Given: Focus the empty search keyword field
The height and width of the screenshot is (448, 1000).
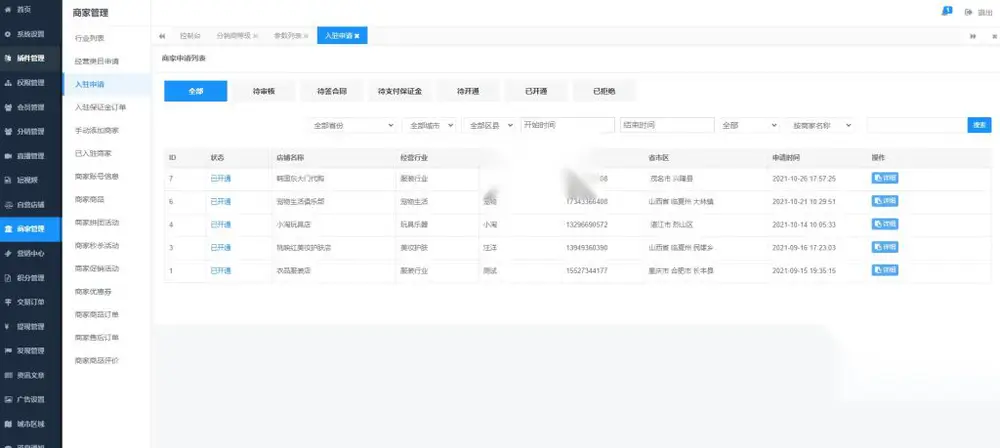Looking at the screenshot, I should 917,125.
